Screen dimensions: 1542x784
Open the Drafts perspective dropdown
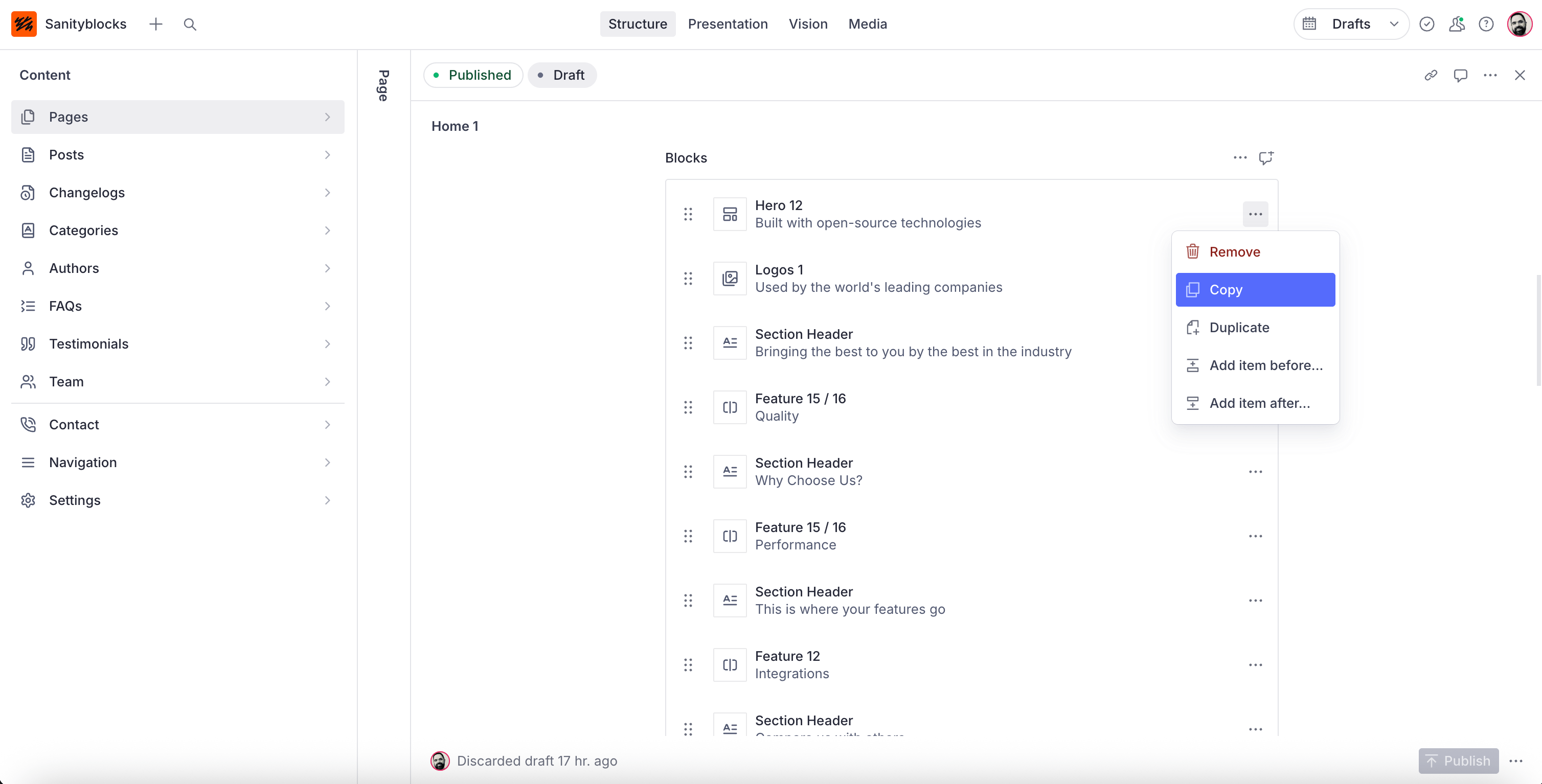1351,25
